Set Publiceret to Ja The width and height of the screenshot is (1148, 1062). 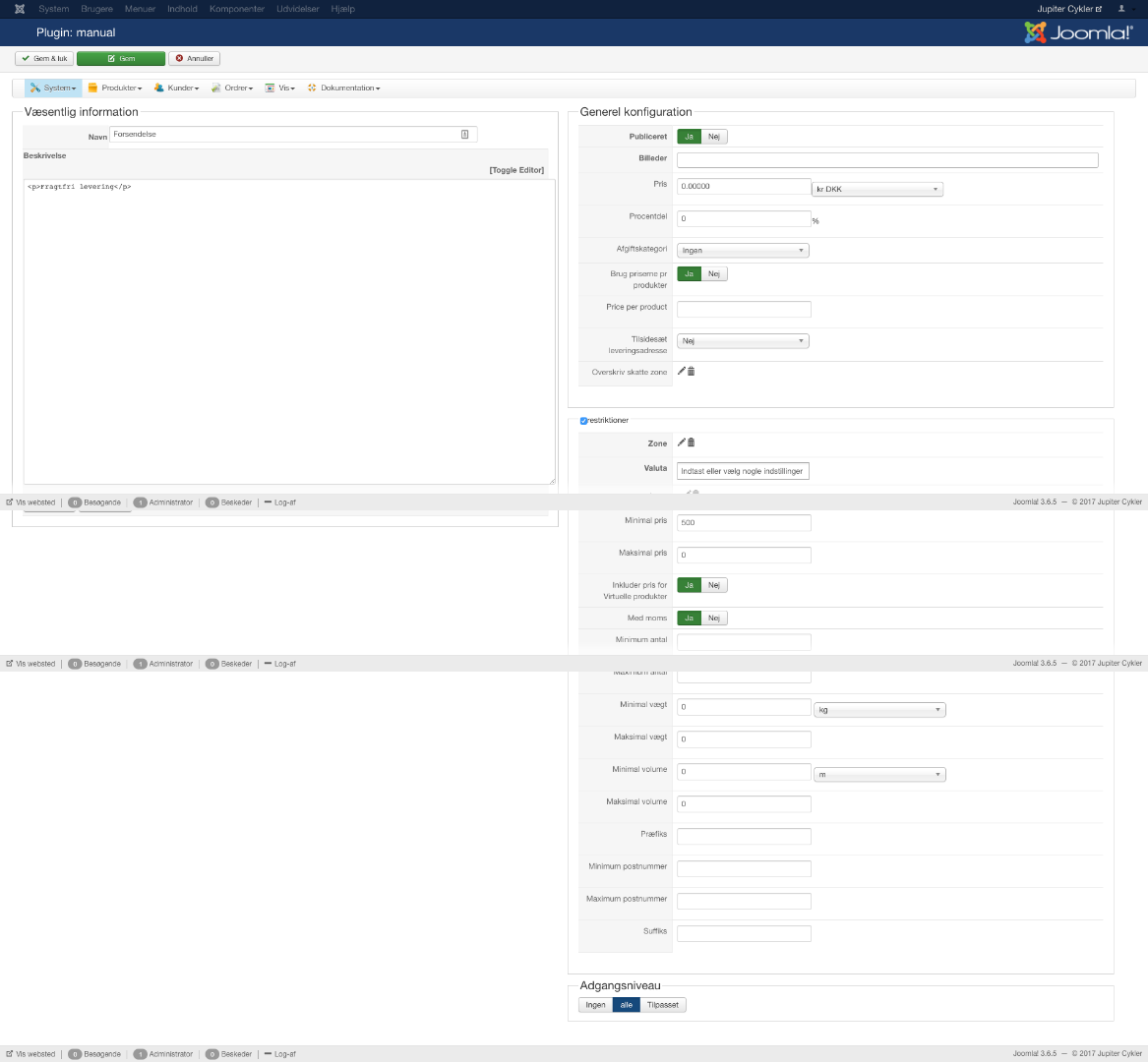coord(689,137)
